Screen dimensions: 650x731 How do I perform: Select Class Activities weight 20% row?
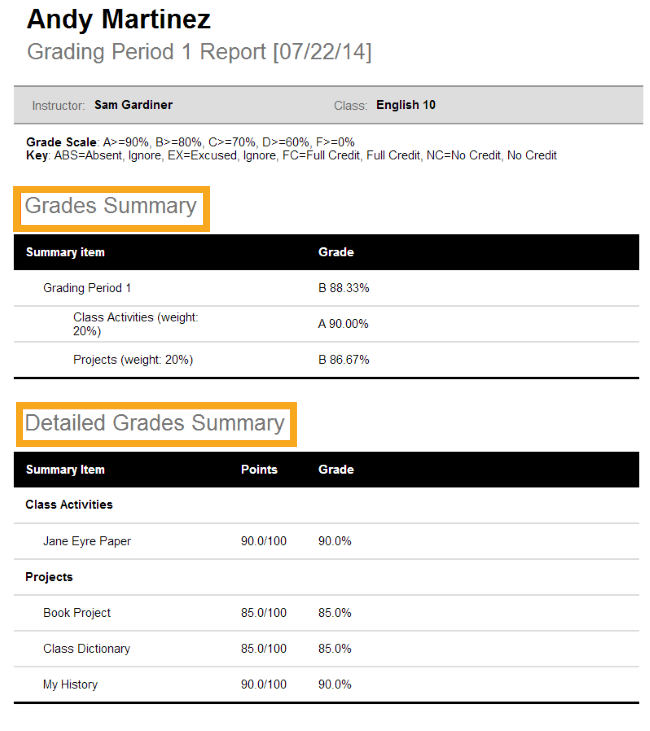click(326, 324)
